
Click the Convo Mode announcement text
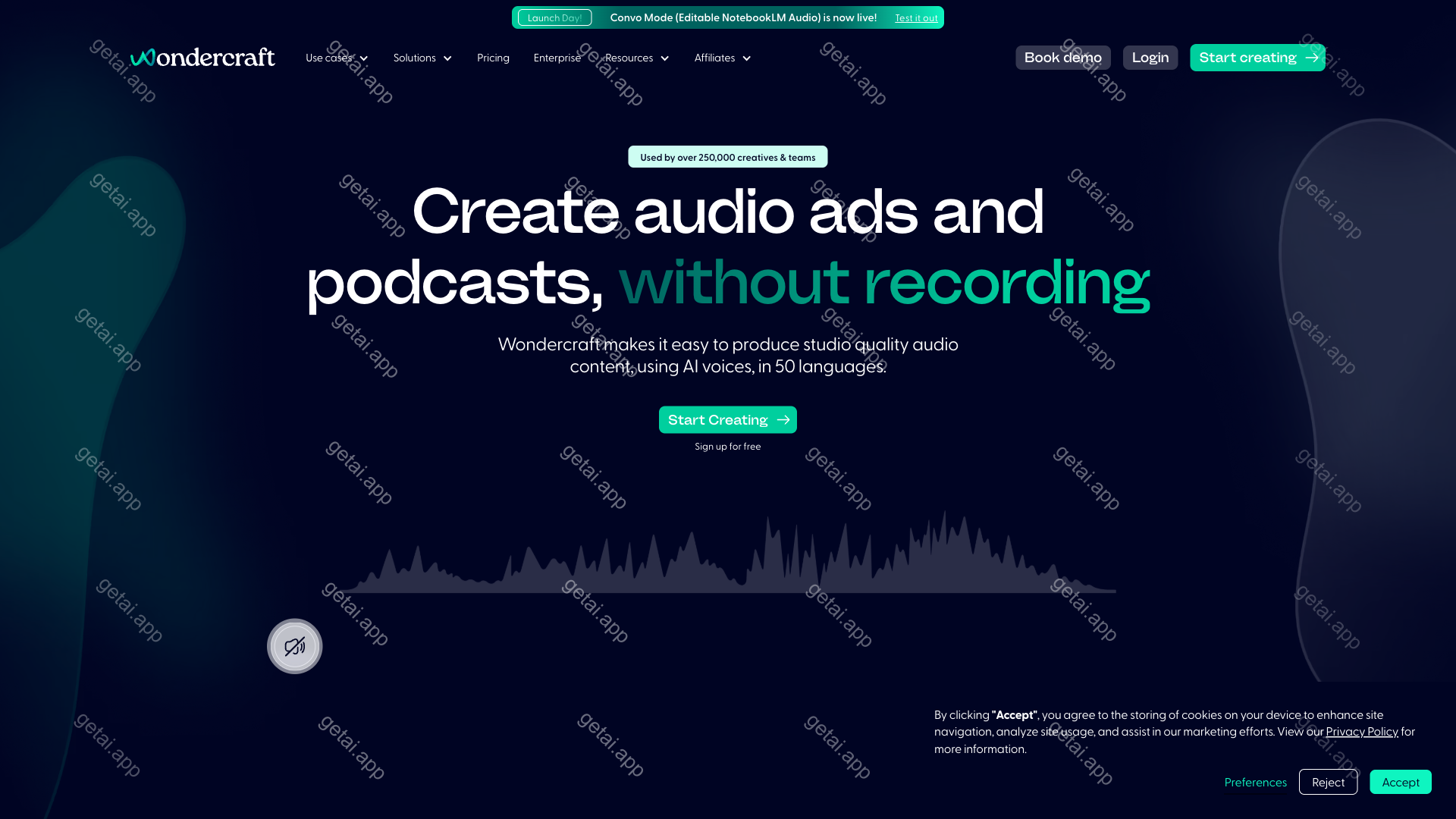coord(743,17)
